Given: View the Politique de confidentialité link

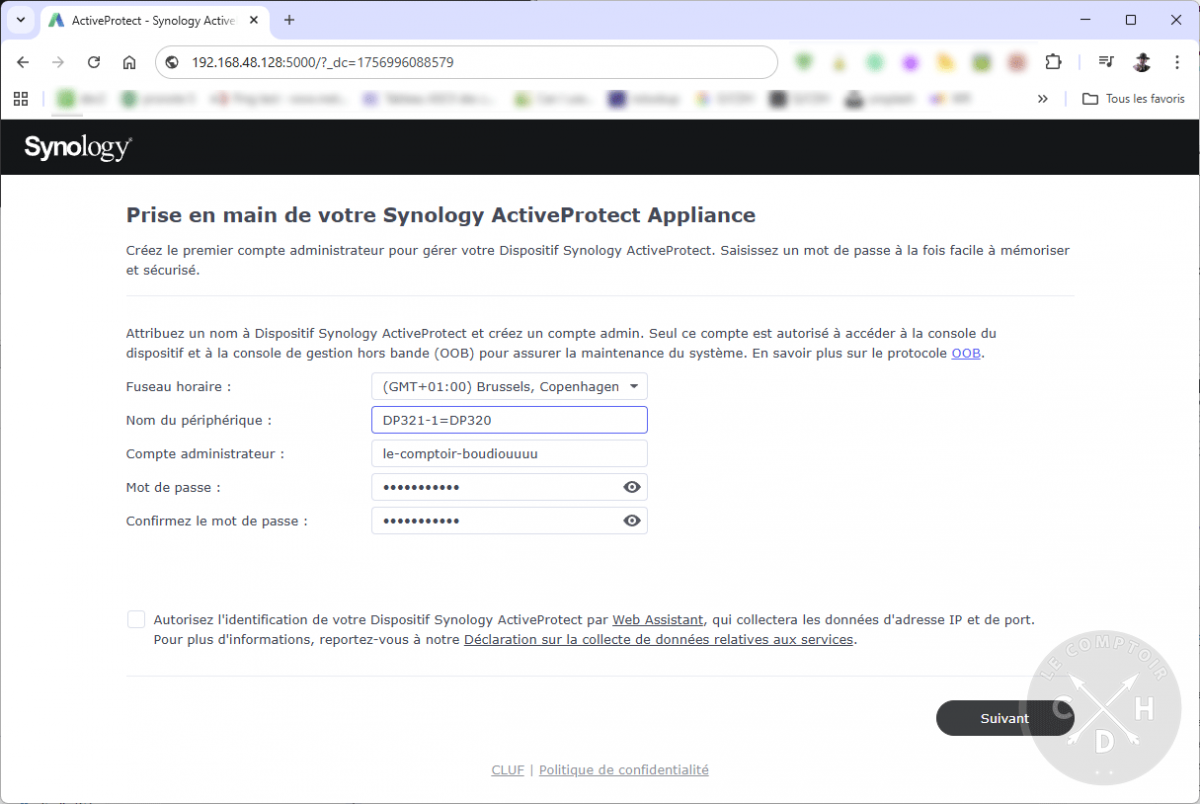Looking at the screenshot, I should click(x=623, y=770).
